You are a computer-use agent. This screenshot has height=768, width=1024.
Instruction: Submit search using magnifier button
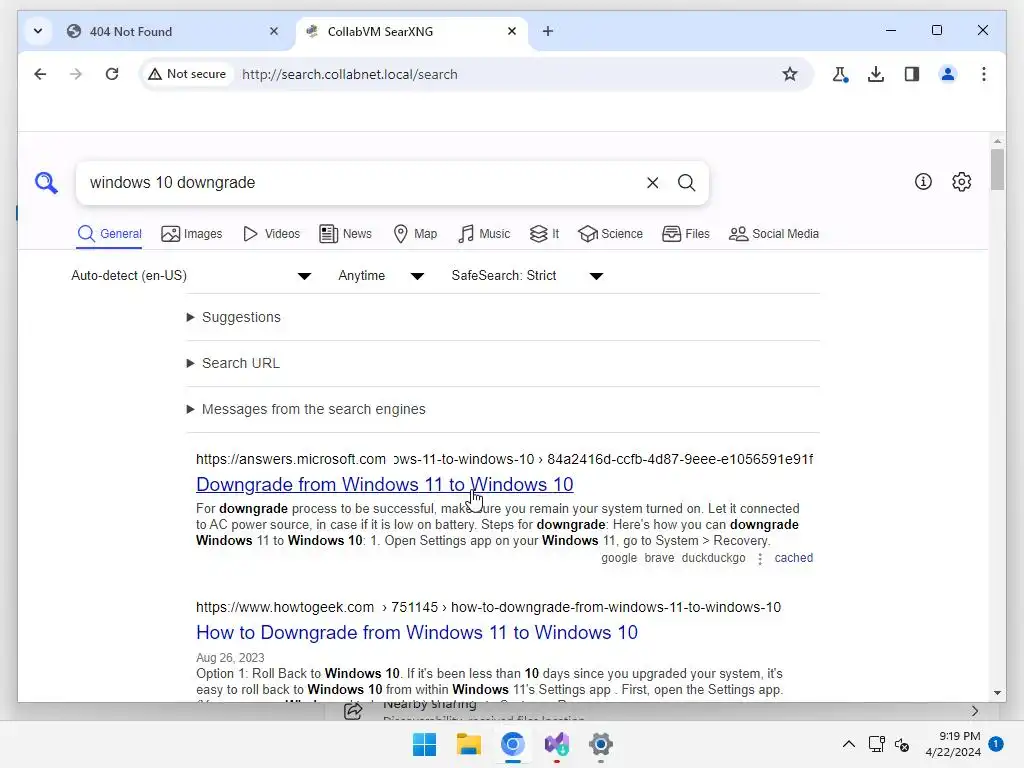tap(686, 183)
